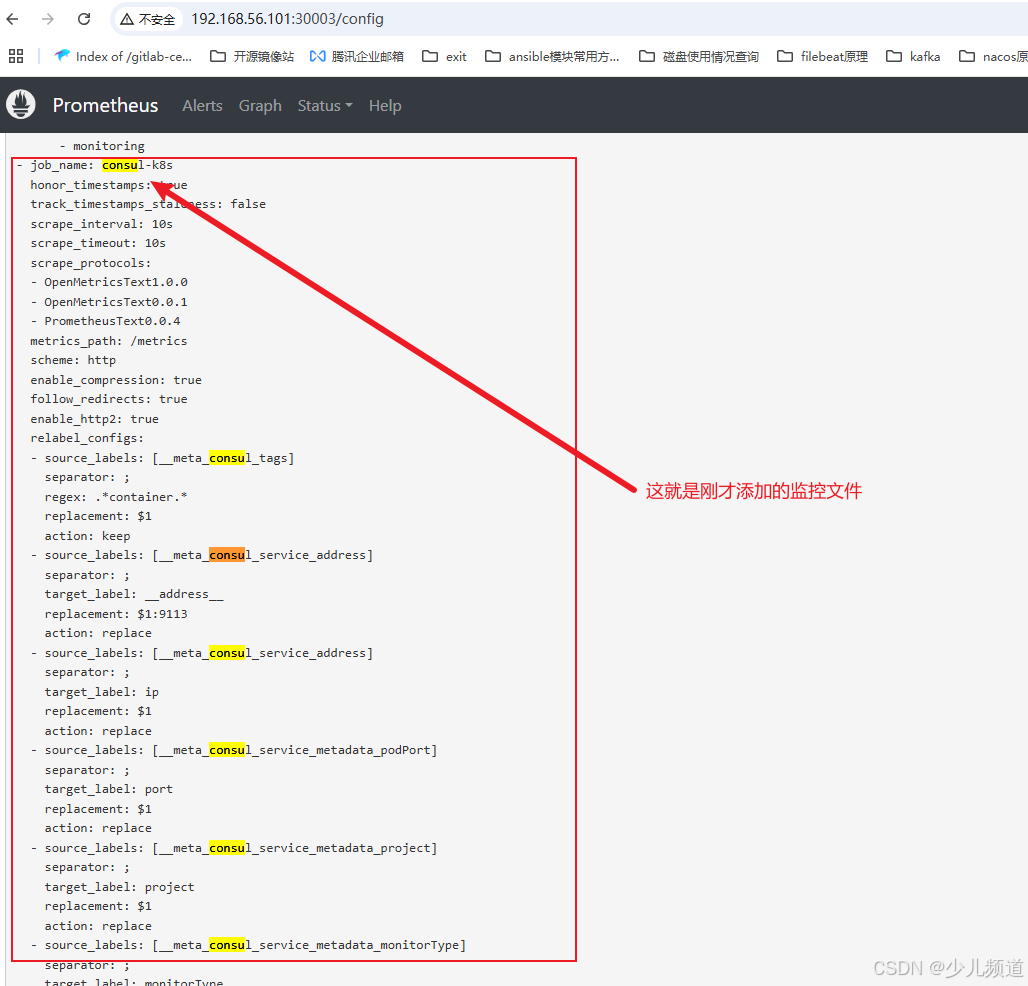This screenshot has height=986, width=1028.
Task: Click the target_label: __address__ line
Action: (x=134, y=595)
